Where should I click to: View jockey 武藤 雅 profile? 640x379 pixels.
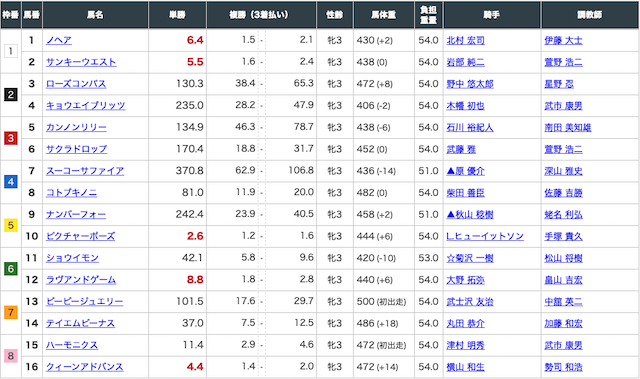[x=461, y=149]
